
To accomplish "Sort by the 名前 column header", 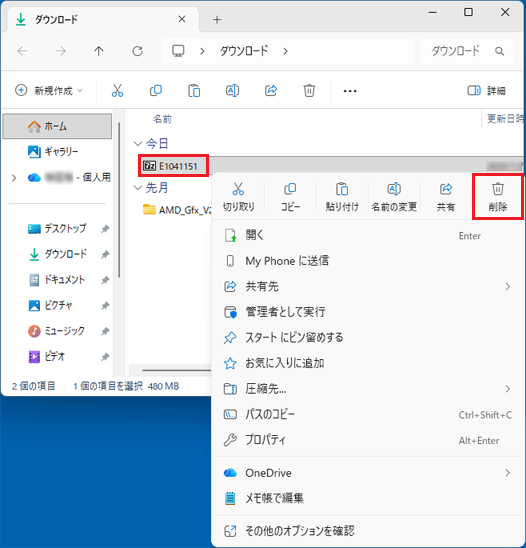I will (162, 119).
